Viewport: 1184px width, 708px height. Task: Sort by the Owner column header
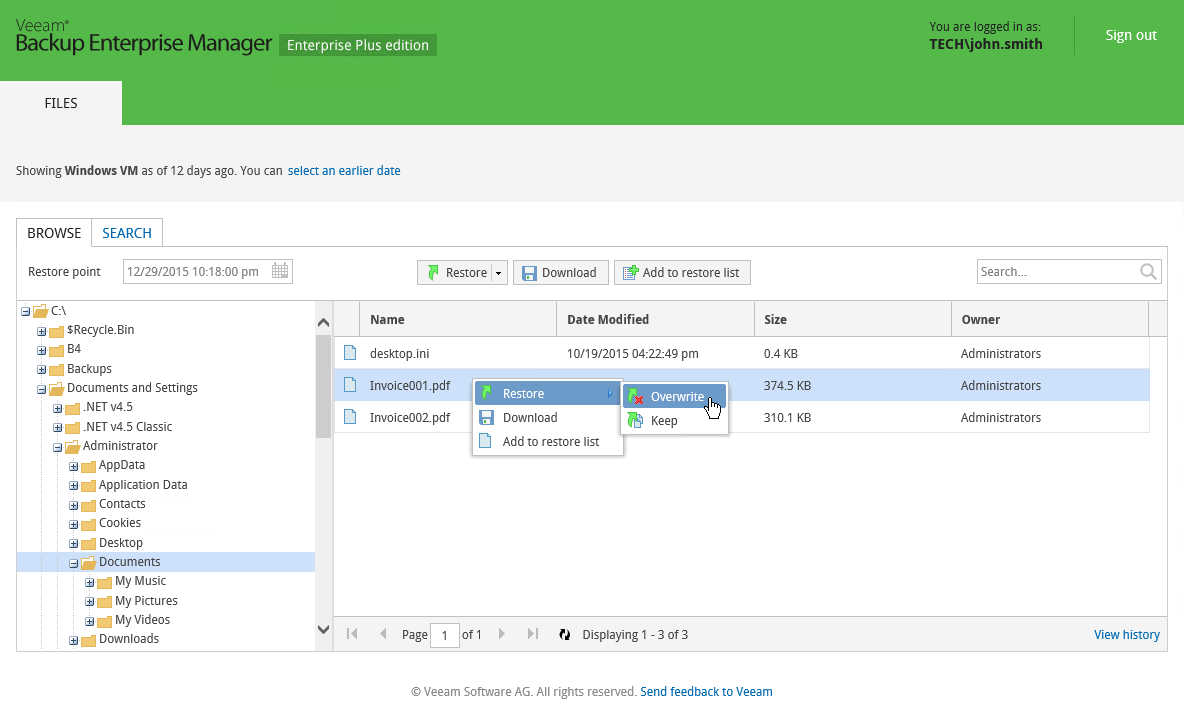1050,319
